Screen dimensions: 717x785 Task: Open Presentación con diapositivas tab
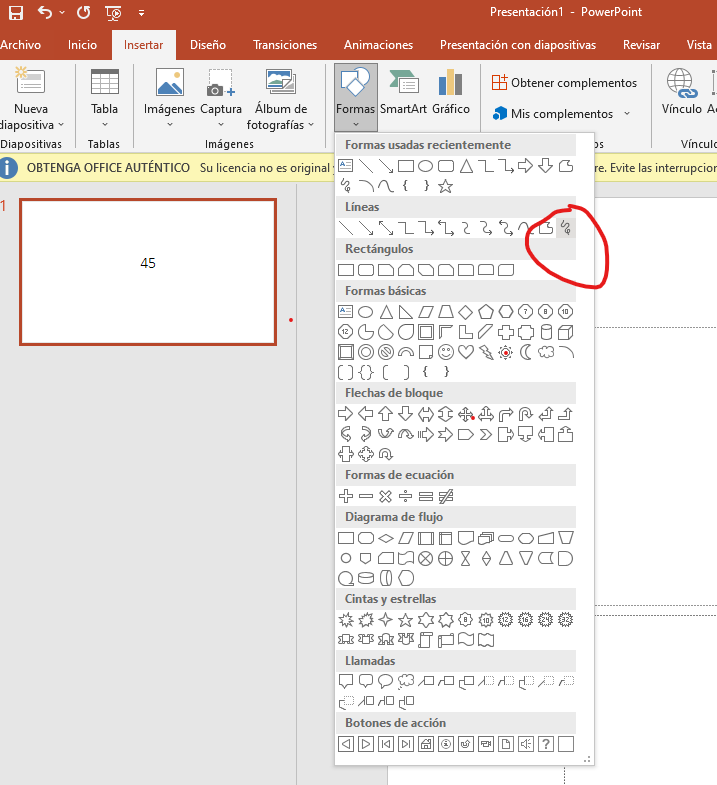518,45
